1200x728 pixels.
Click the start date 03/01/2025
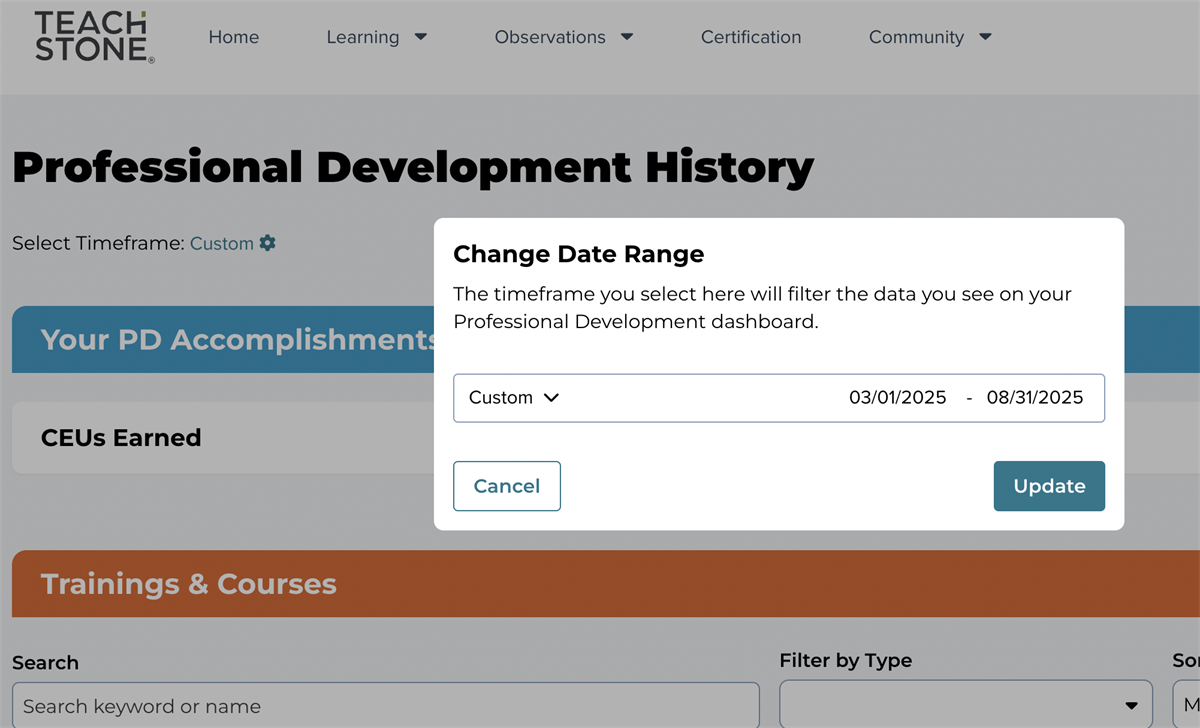point(898,397)
